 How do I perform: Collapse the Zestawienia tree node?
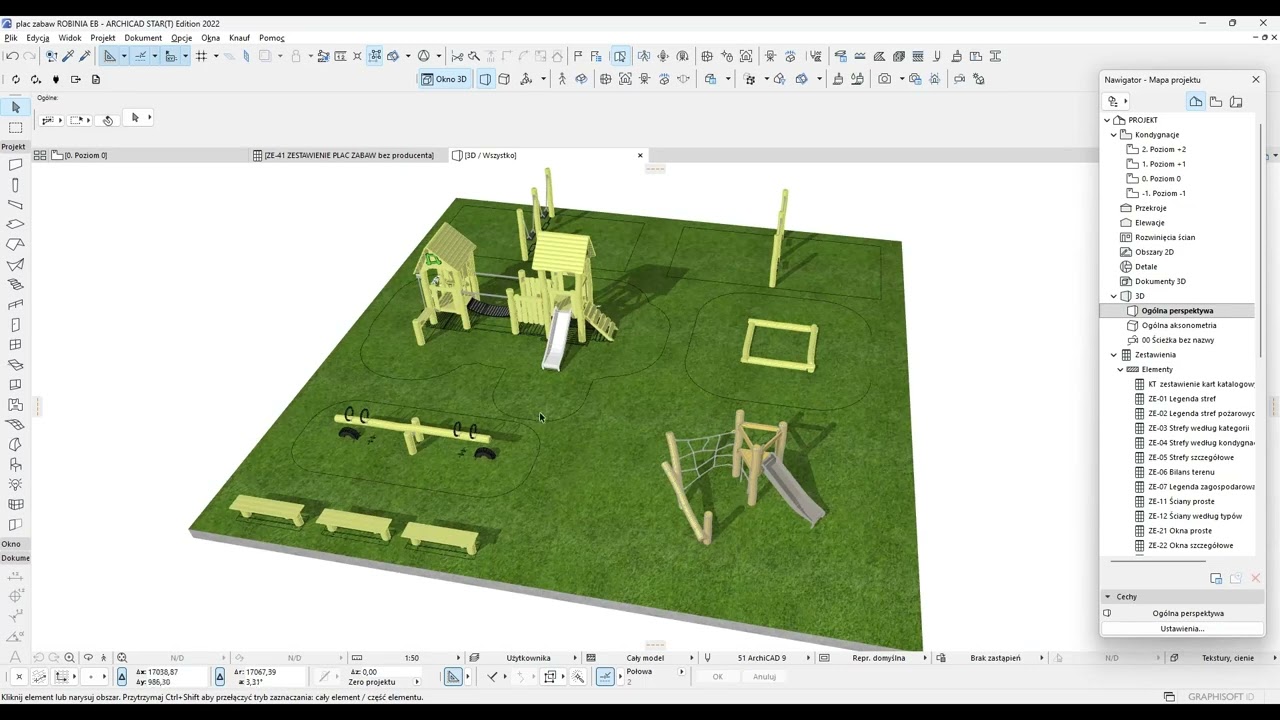1114,354
